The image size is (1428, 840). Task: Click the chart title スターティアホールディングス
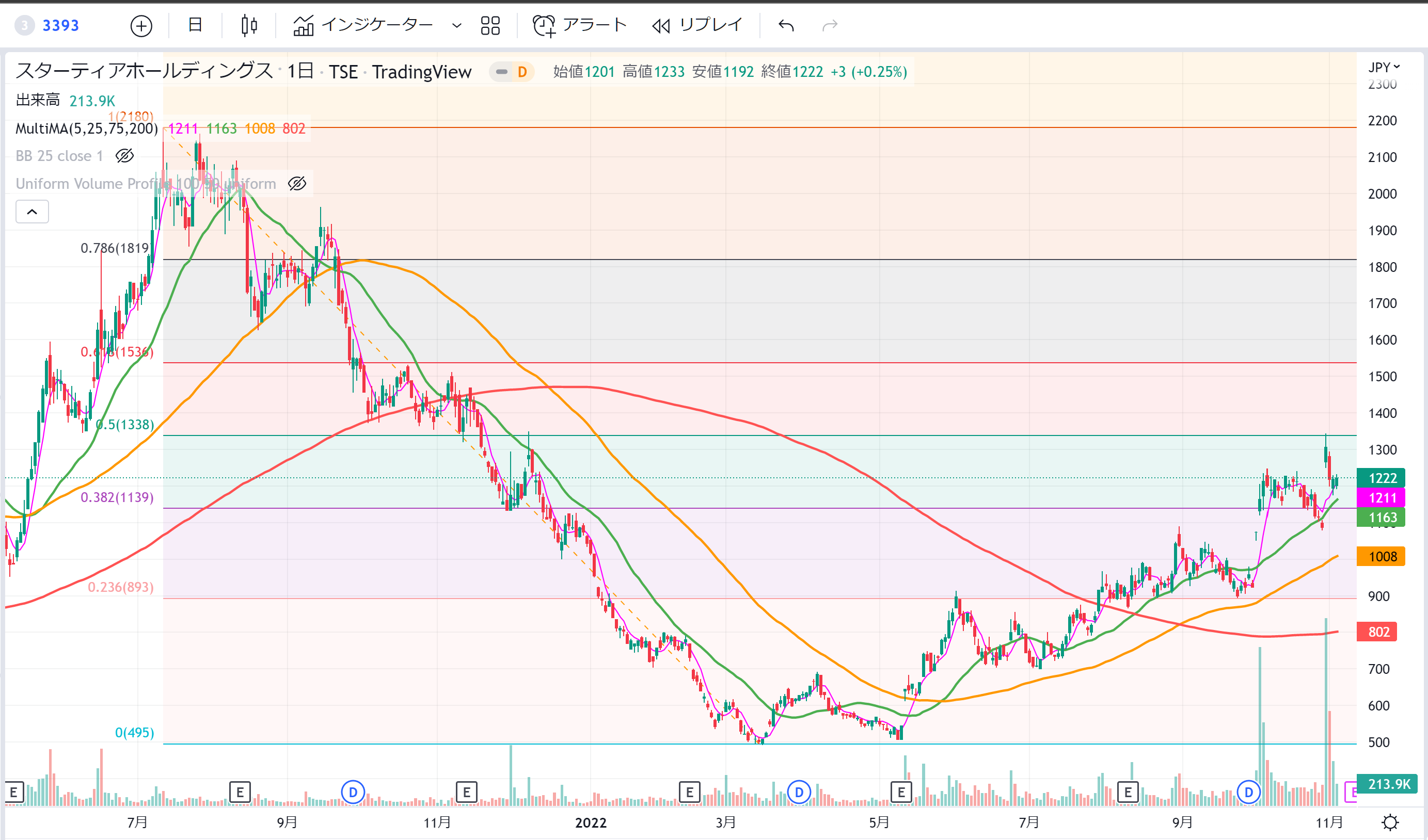tap(145, 71)
